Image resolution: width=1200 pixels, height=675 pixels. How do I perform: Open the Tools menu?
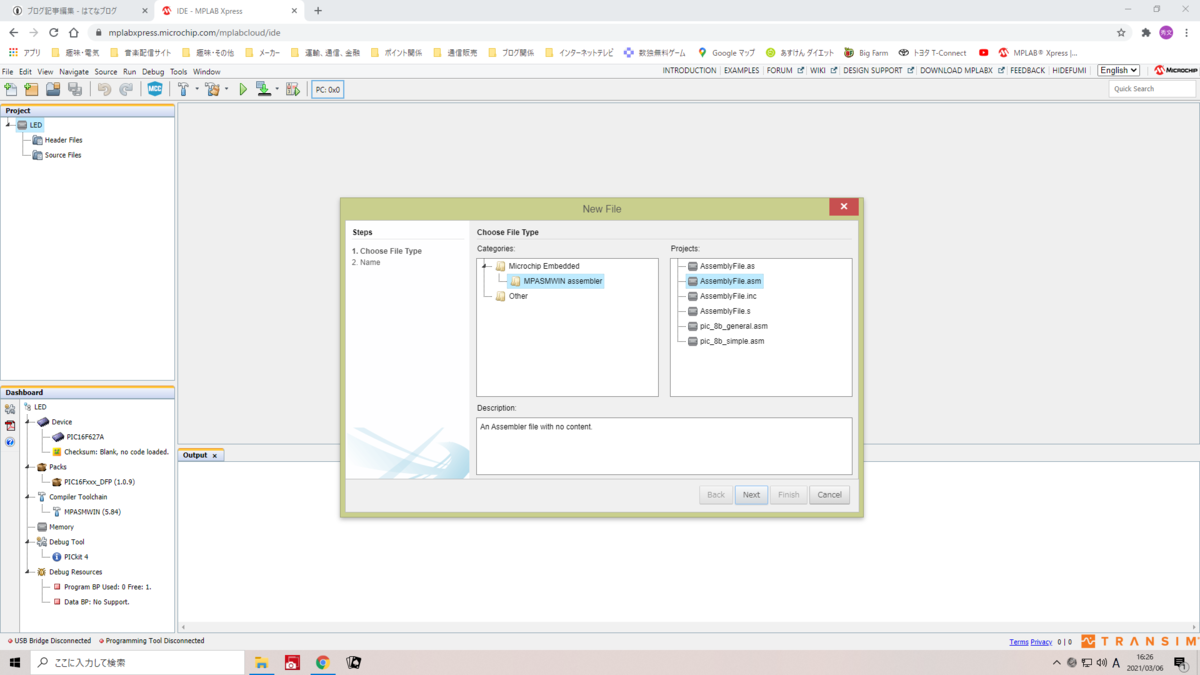(x=179, y=72)
